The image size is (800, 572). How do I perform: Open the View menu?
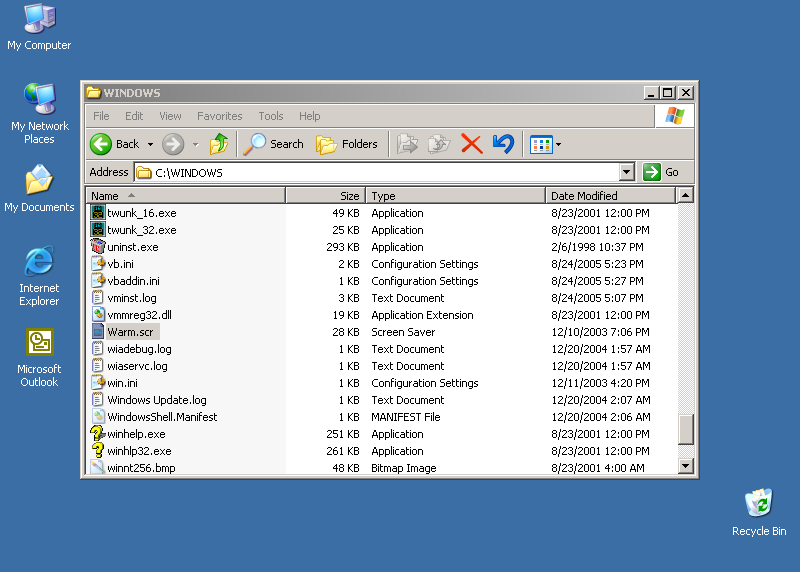click(170, 116)
